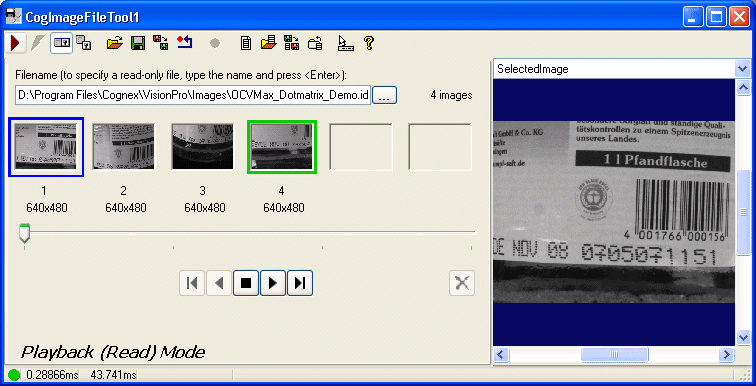Click the two-floppies save-as icon
Viewport: 756px width, 386px height.
pyautogui.click(x=161, y=43)
